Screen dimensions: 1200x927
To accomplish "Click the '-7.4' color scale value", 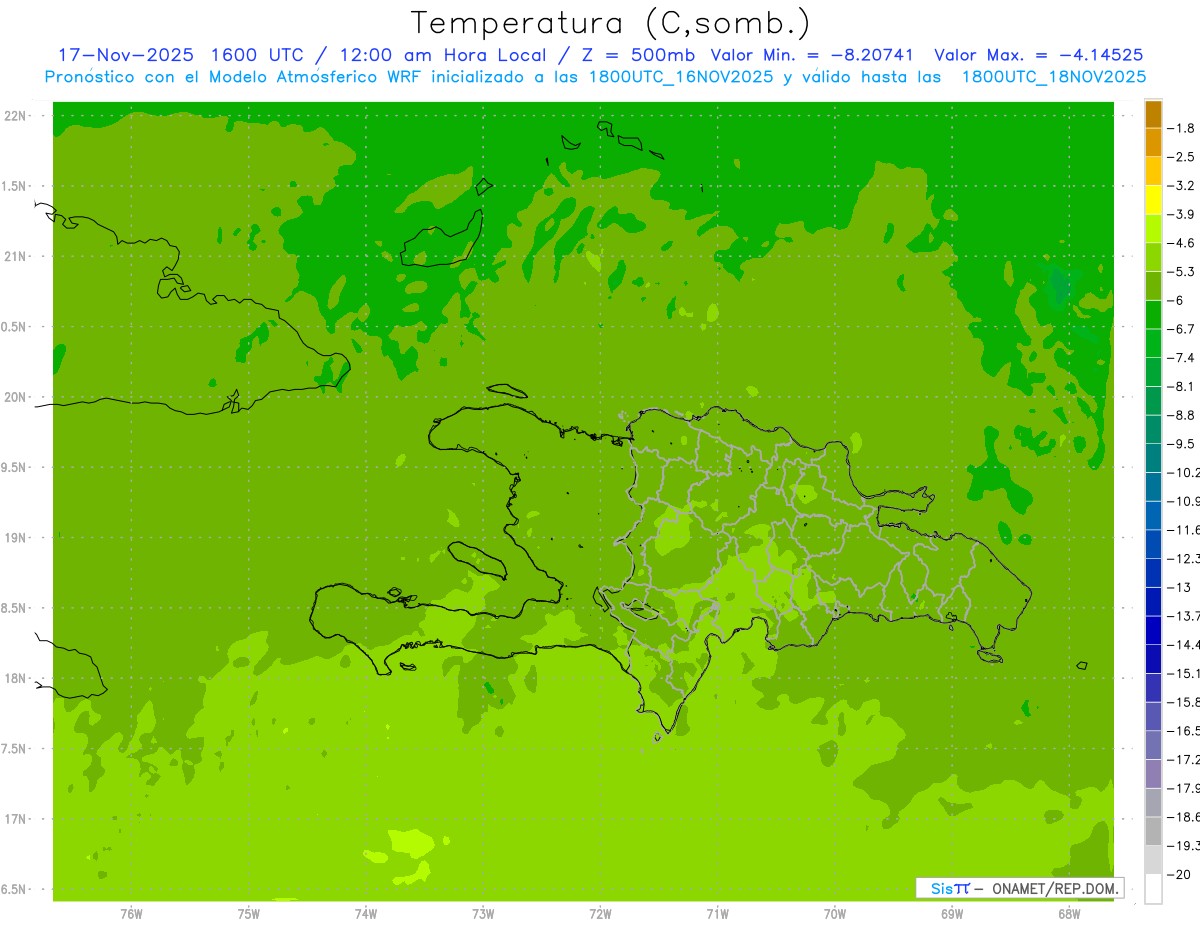I will pyautogui.click(x=1181, y=358).
